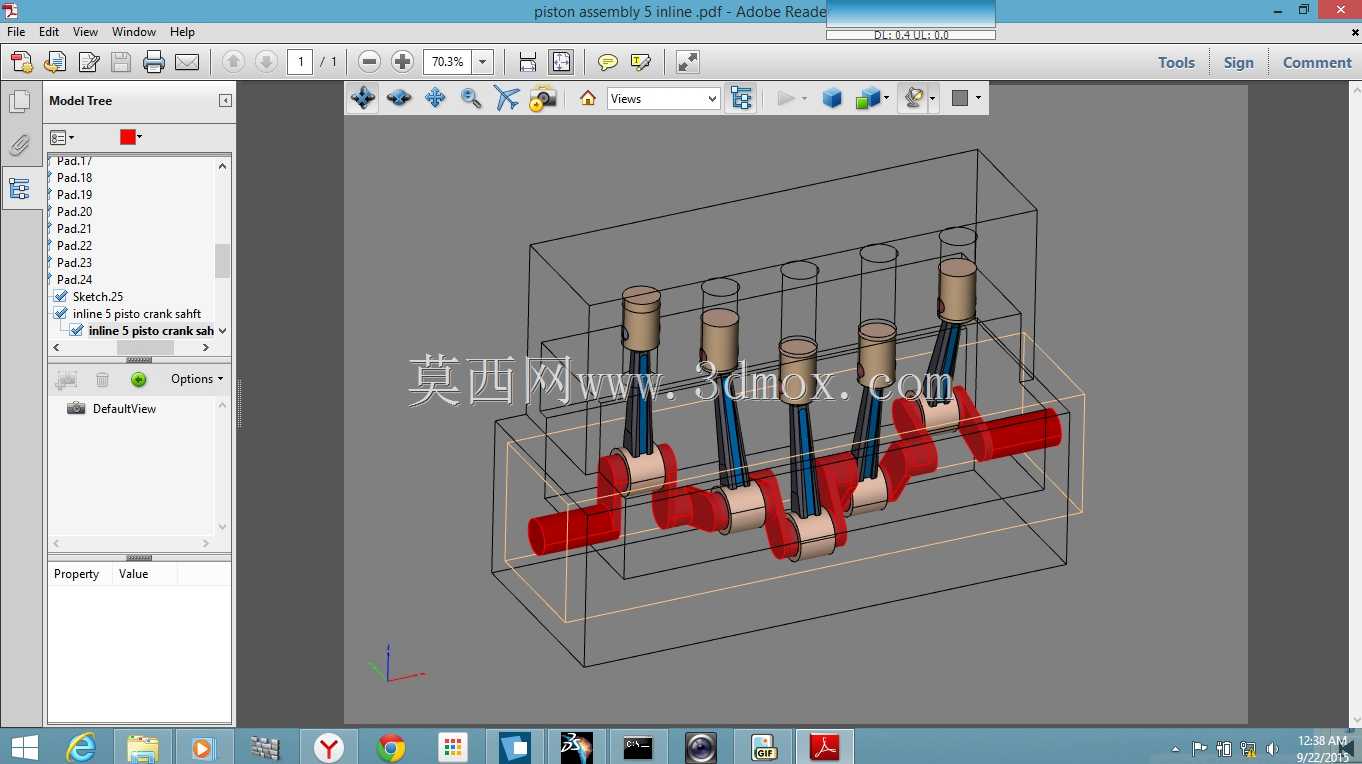Uncheck the 'inline 5 pisto crank sahft' checkbox

click(x=61, y=314)
